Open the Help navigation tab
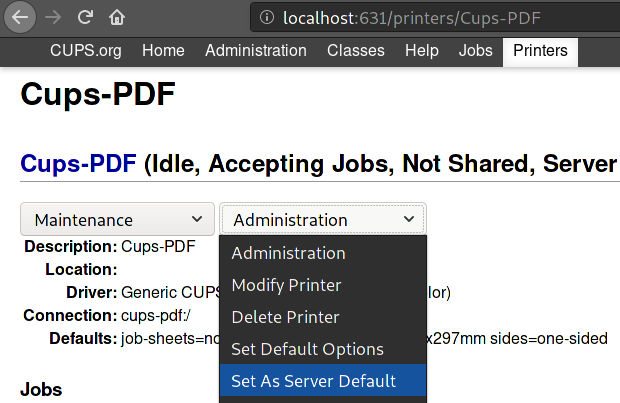Image resolution: width=620 pixels, height=403 pixels. tap(422, 51)
